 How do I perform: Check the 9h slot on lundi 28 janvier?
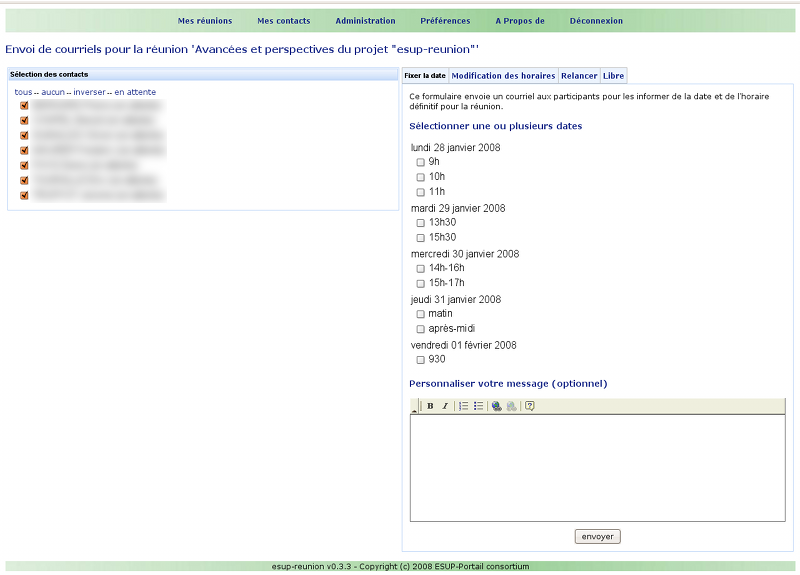(x=421, y=162)
